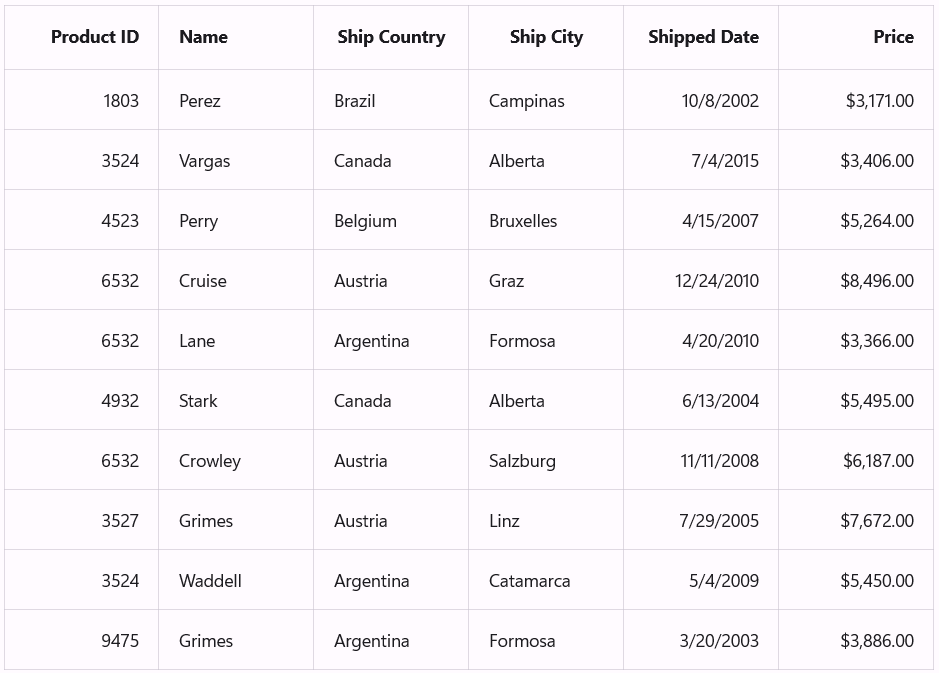
Task: Click the Waddell name cell
Action: click(210, 581)
